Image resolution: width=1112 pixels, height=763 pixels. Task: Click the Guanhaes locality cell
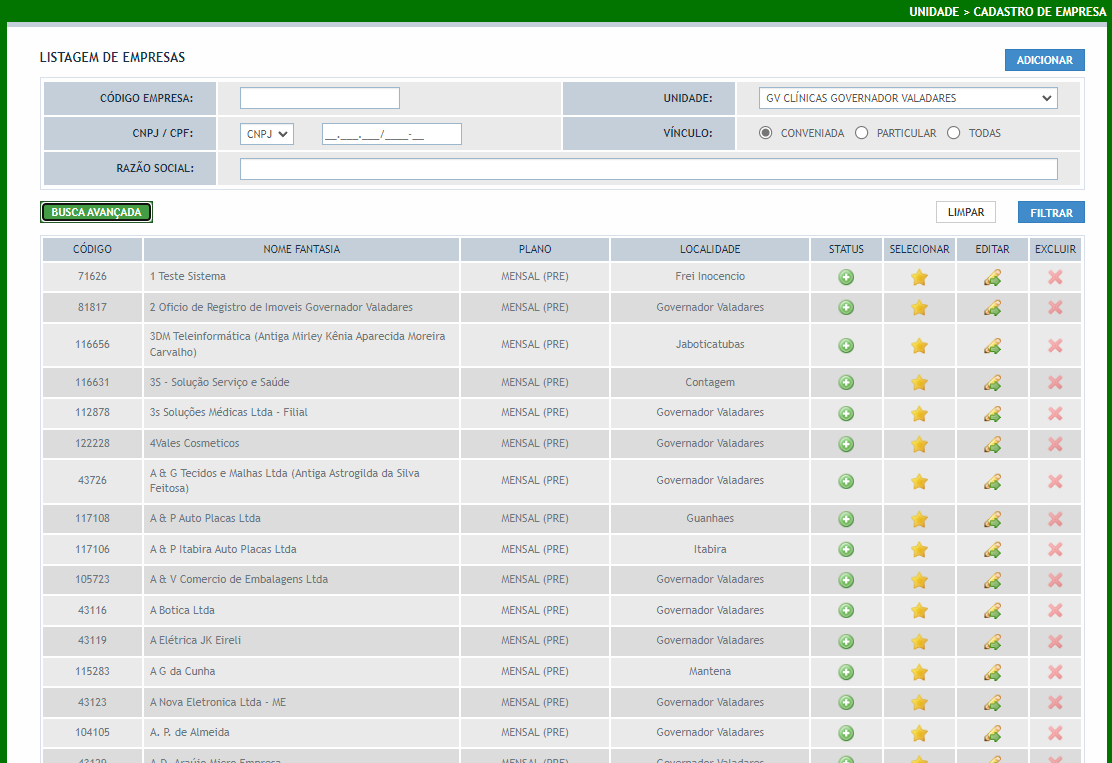710,518
